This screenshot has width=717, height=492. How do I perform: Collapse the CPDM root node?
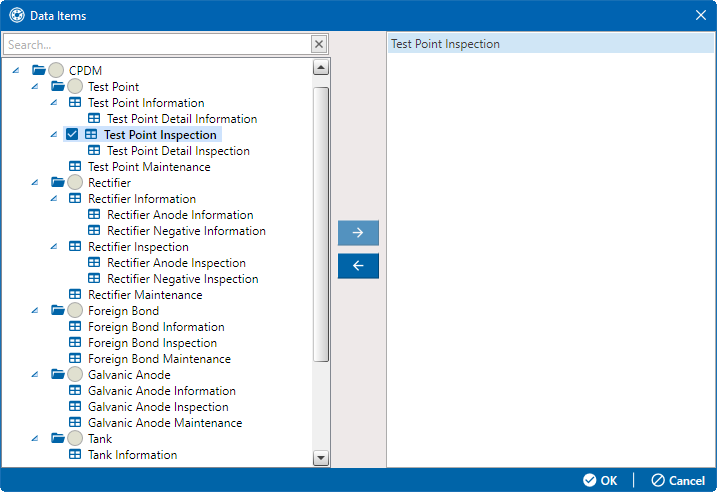[16, 70]
